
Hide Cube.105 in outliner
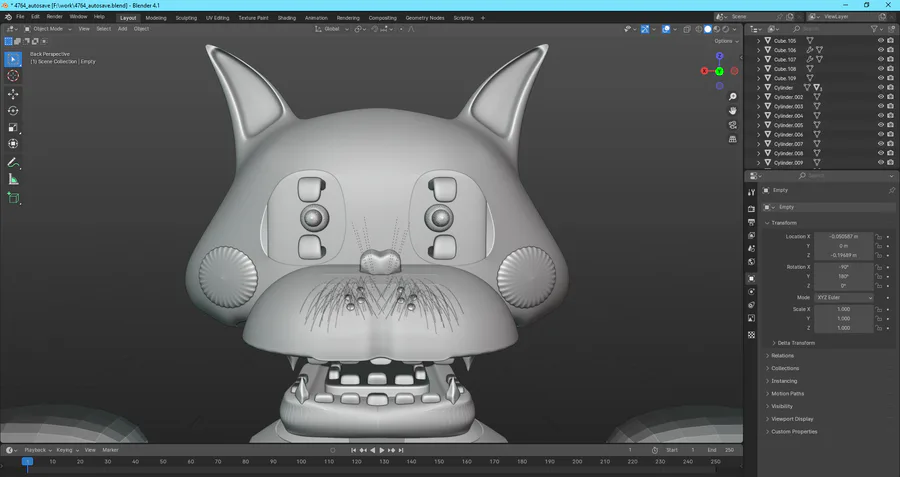pyautogui.click(x=880, y=41)
